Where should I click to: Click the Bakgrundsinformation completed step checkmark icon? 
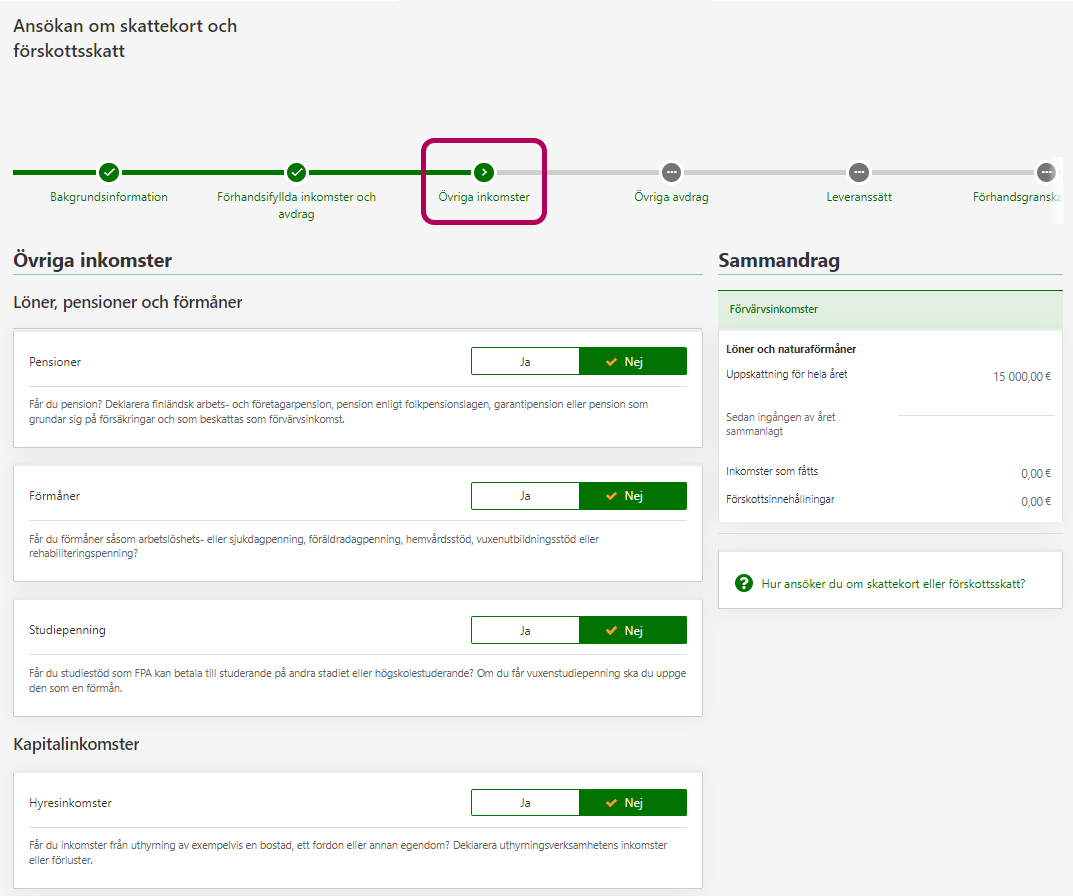(109, 172)
